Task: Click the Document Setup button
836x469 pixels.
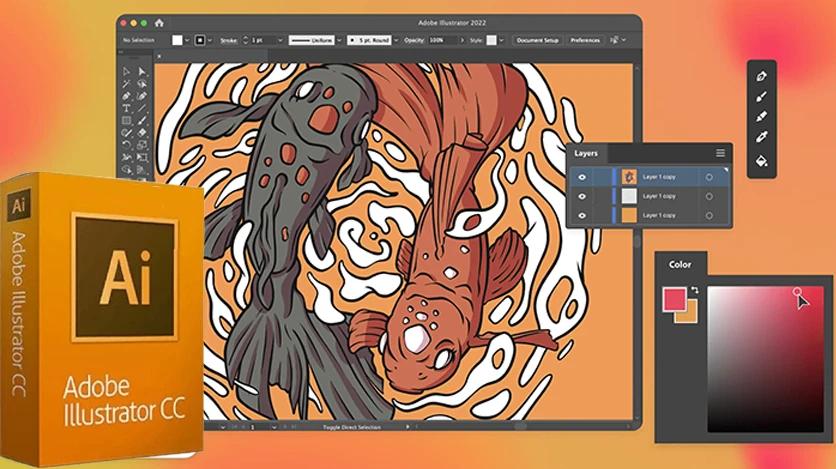Action: click(538, 40)
